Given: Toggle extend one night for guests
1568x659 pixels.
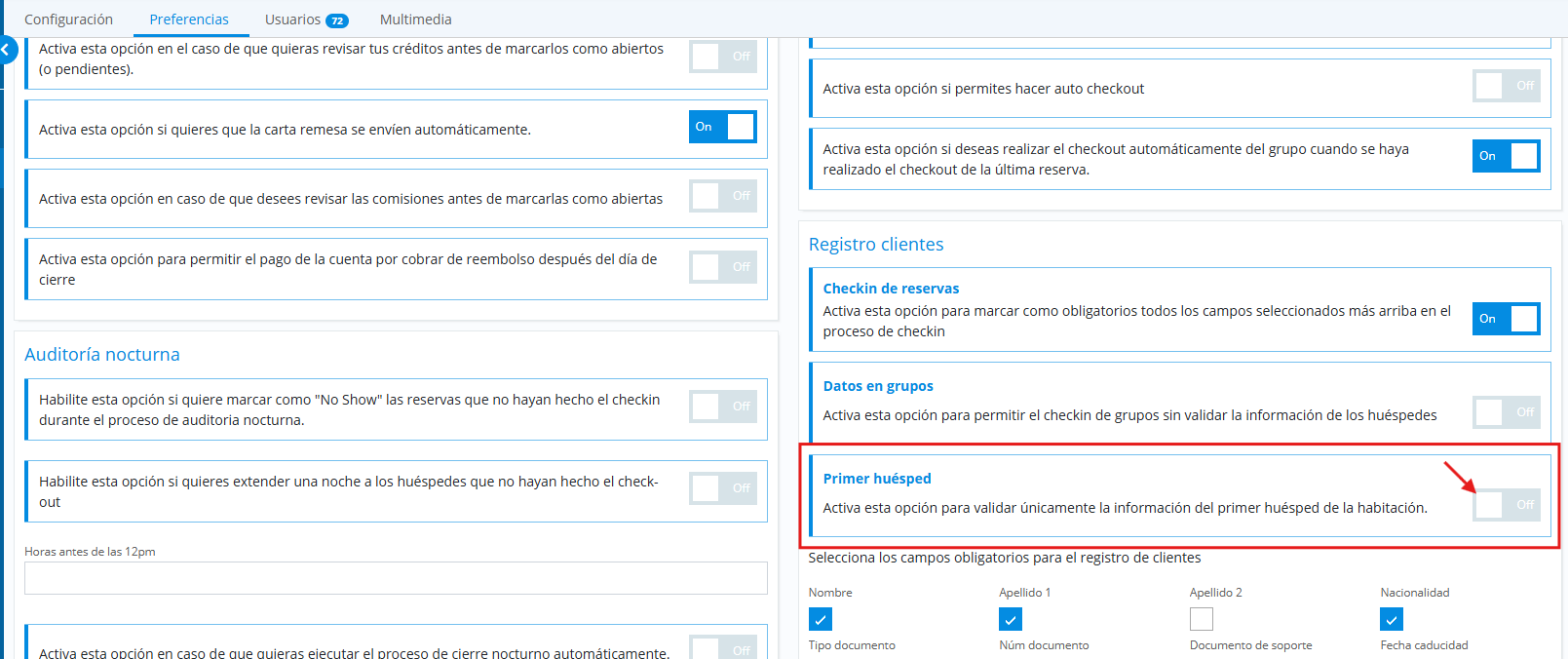Looking at the screenshot, I should (723, 488).
